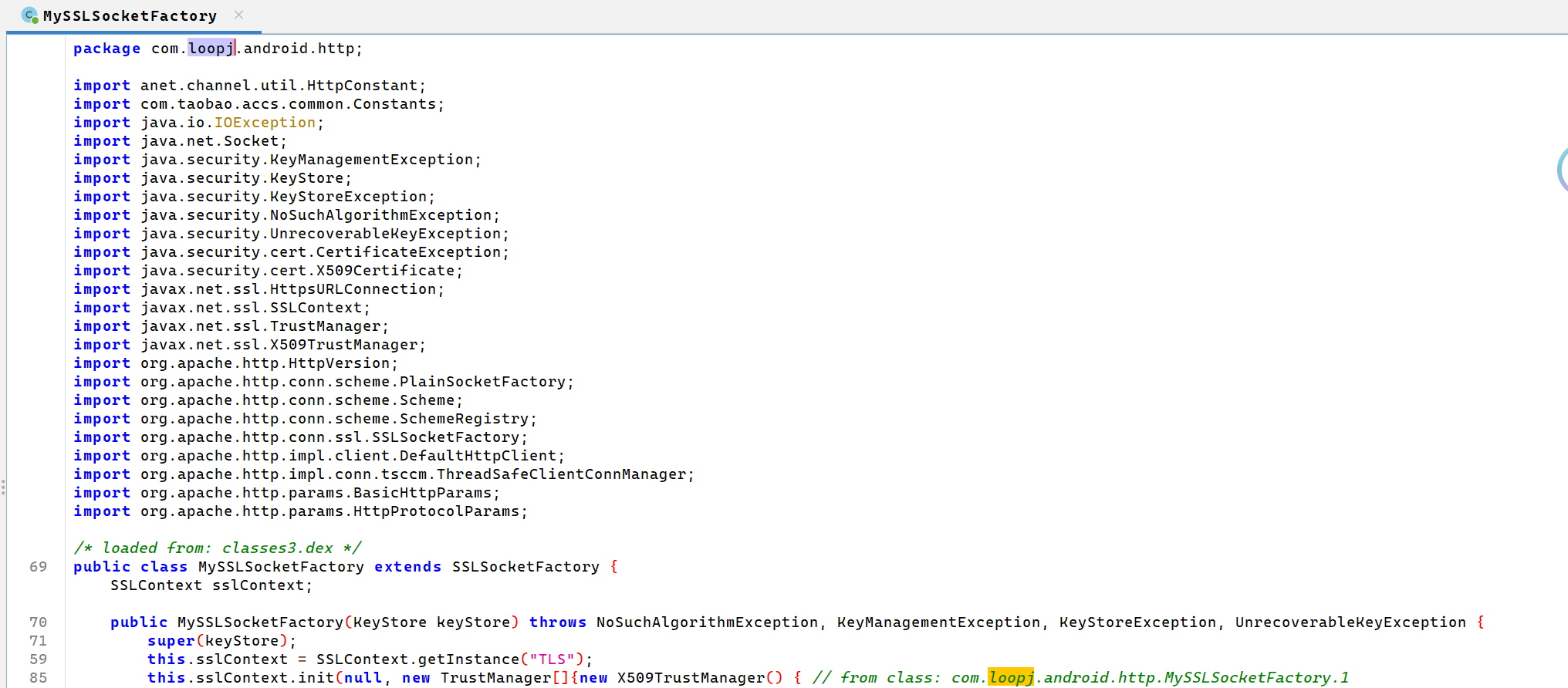Click the highlighted loopj in package declaration

(x=211, y=49)
